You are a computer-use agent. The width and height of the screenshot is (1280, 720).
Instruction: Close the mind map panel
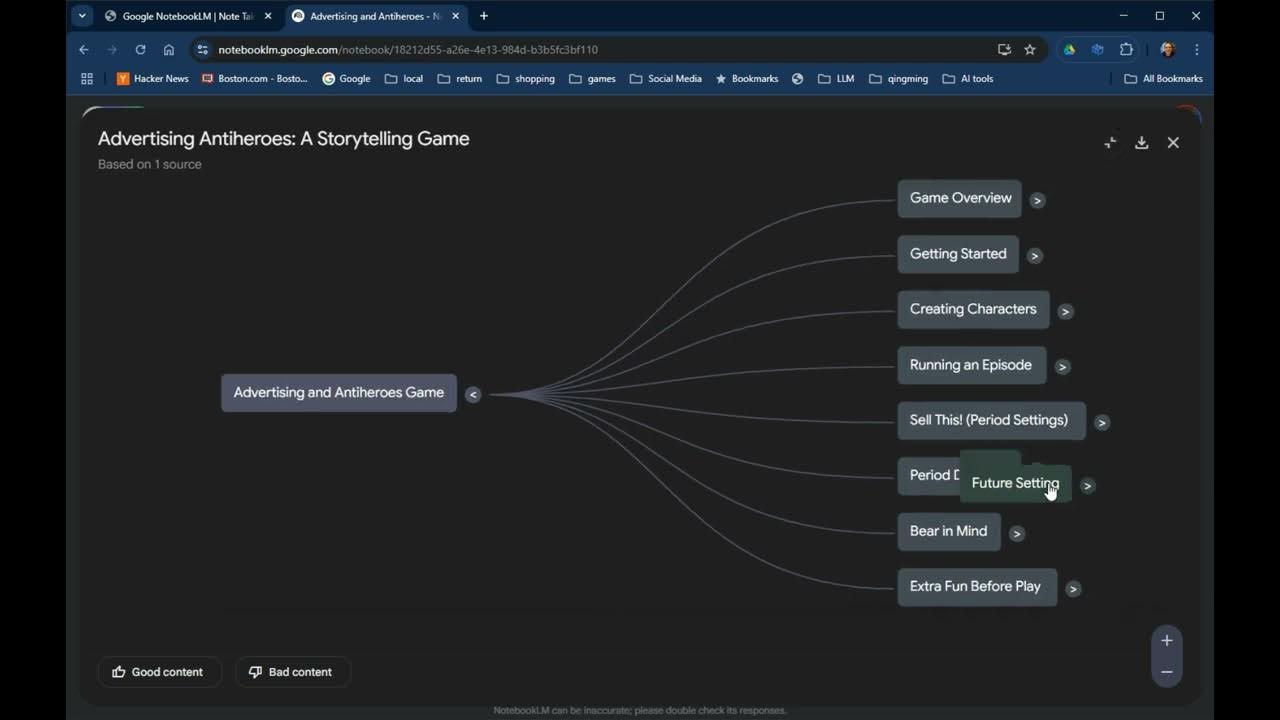(x=1173, y=143)
